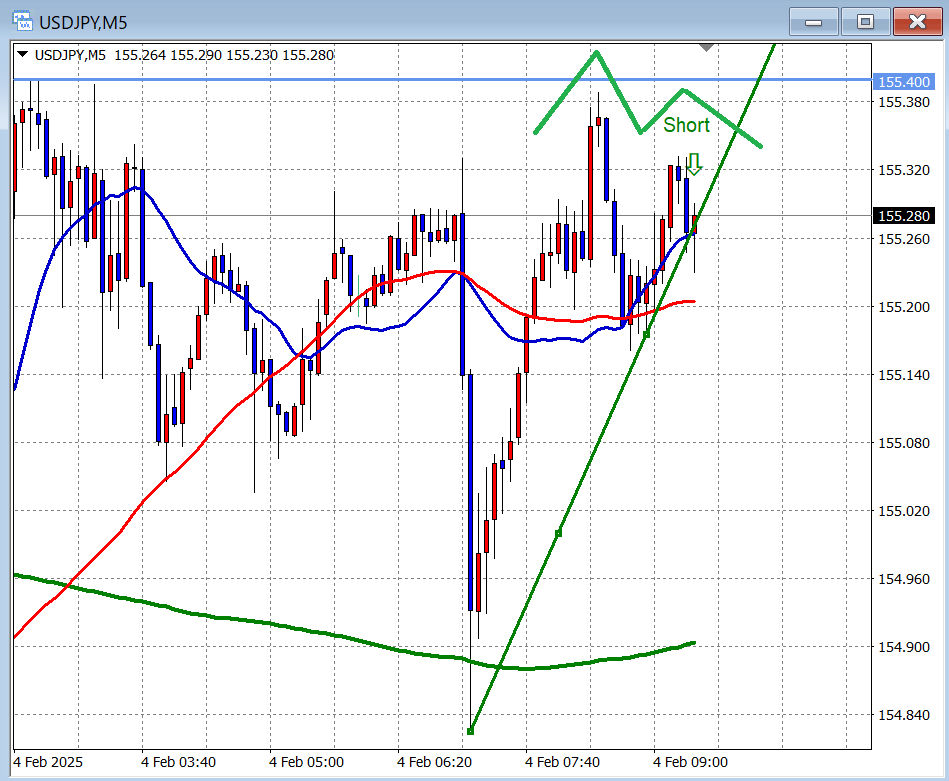Select the blue 155.400 price level tag

point(903,80)
